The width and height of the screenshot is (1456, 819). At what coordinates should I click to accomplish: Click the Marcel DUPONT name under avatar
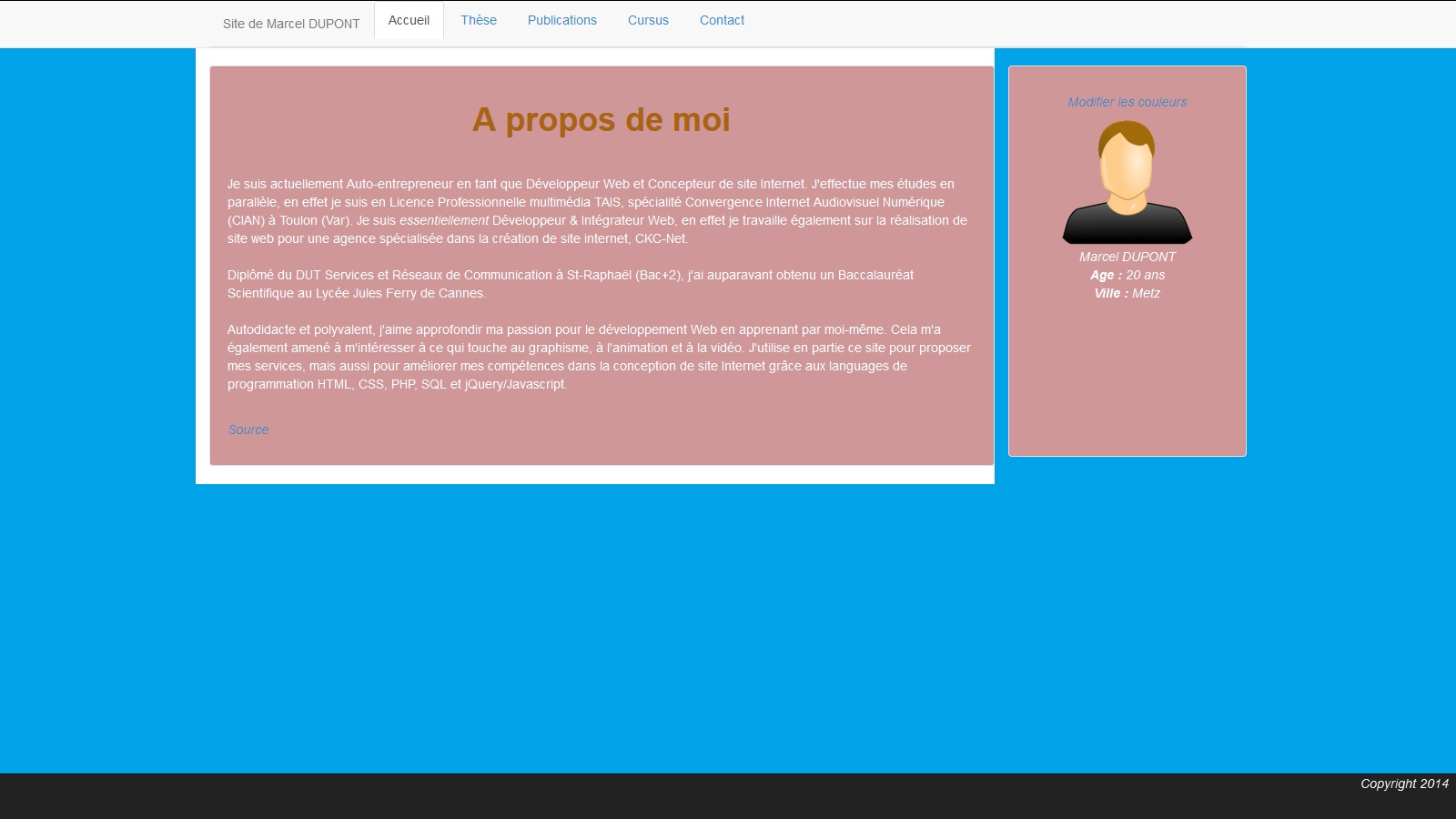pos(1127,257)
